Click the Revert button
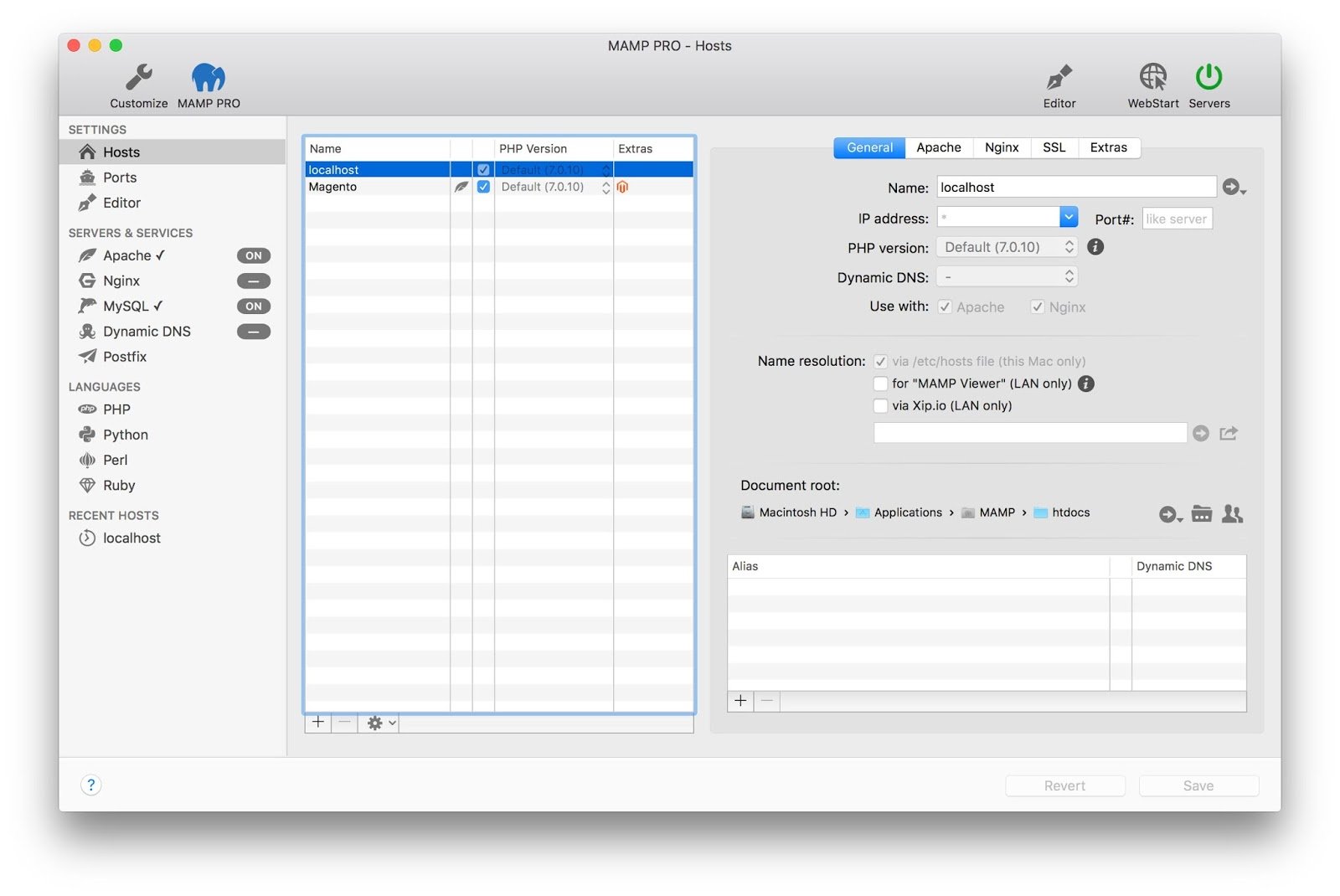 tap(1064, 785)
